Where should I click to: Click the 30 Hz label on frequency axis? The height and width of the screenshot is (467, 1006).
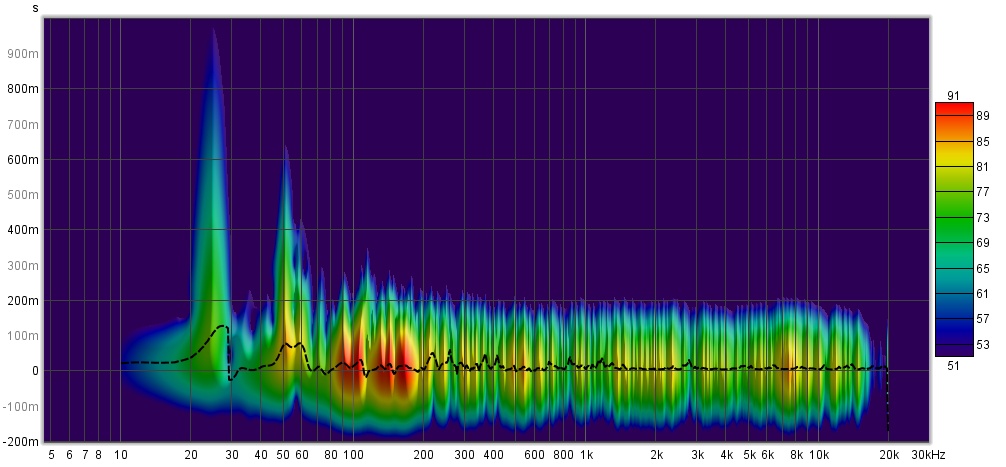click(232, 455)
